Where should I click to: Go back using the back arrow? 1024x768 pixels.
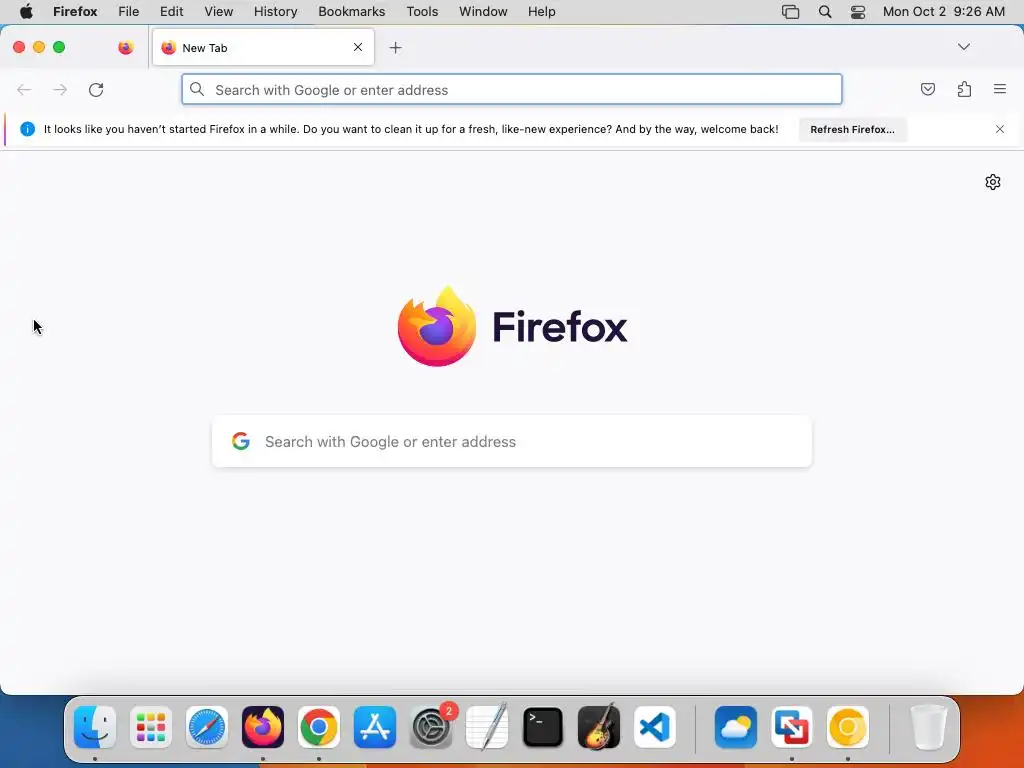coord(24,89)
